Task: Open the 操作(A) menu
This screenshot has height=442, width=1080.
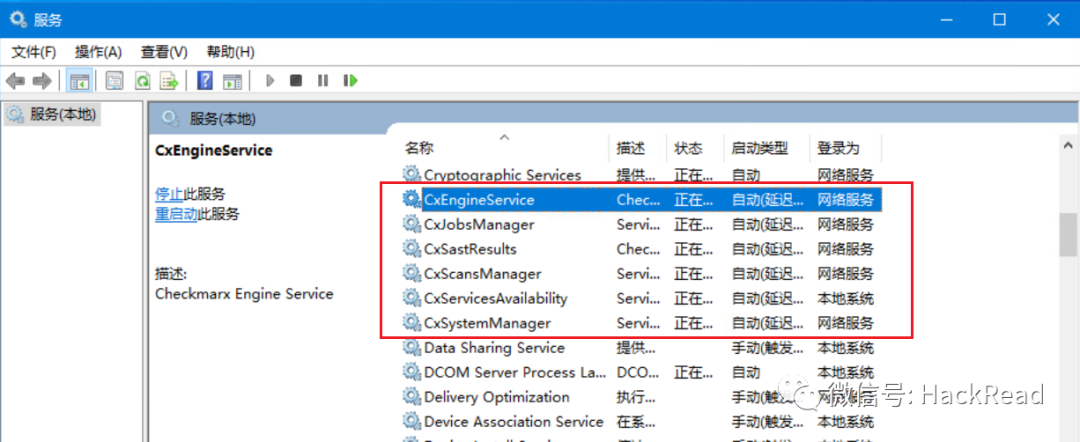Action: point(98,52)
